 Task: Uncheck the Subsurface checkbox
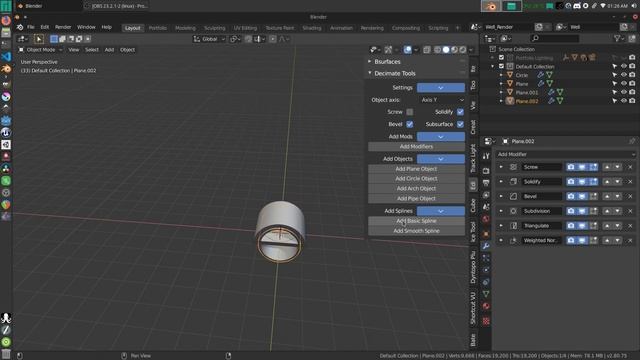click(460, 124)
